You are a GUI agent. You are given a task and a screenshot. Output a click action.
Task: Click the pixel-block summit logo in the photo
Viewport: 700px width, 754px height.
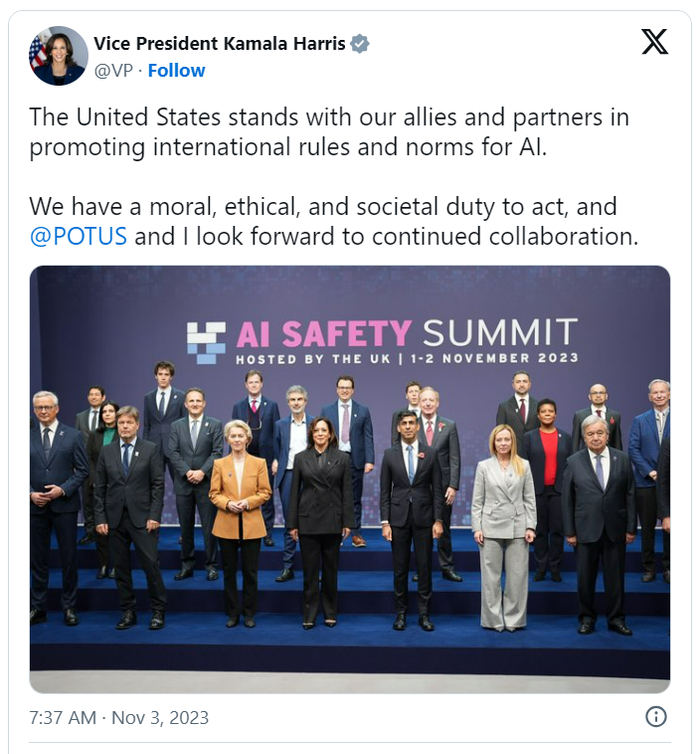coord(206,342)
